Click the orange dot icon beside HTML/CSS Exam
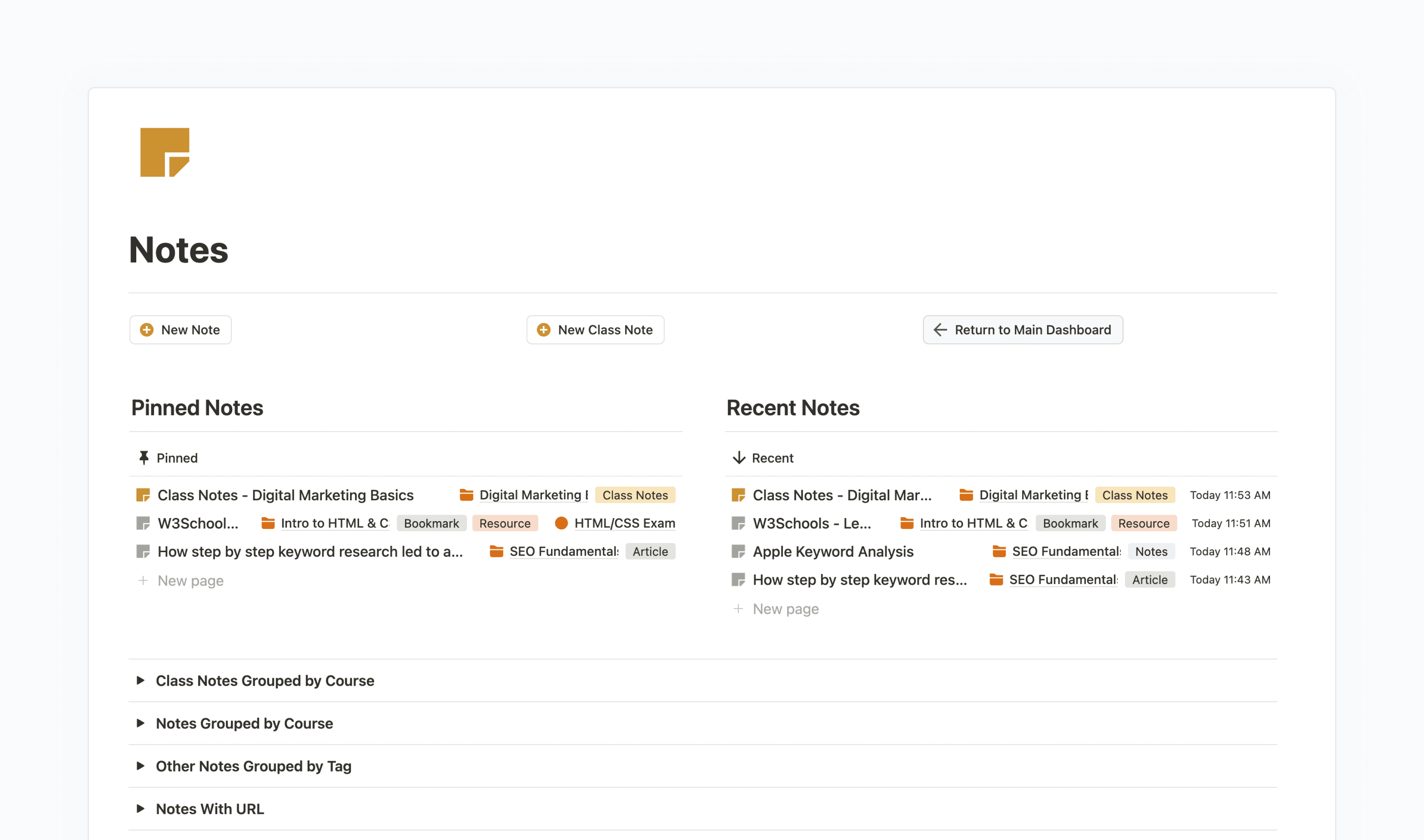The width and height of the screenshot is (1424, 840). [561, 523]
